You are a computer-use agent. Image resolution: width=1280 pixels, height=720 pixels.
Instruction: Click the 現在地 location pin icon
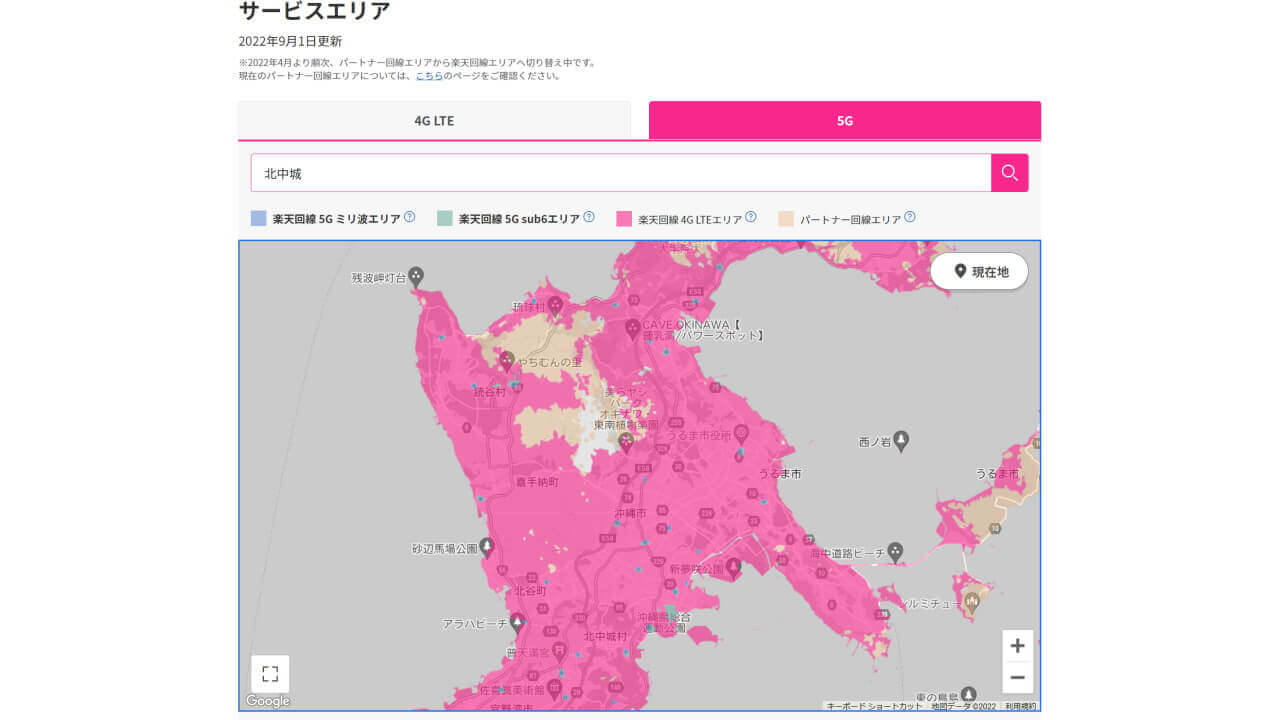[958, 270]
